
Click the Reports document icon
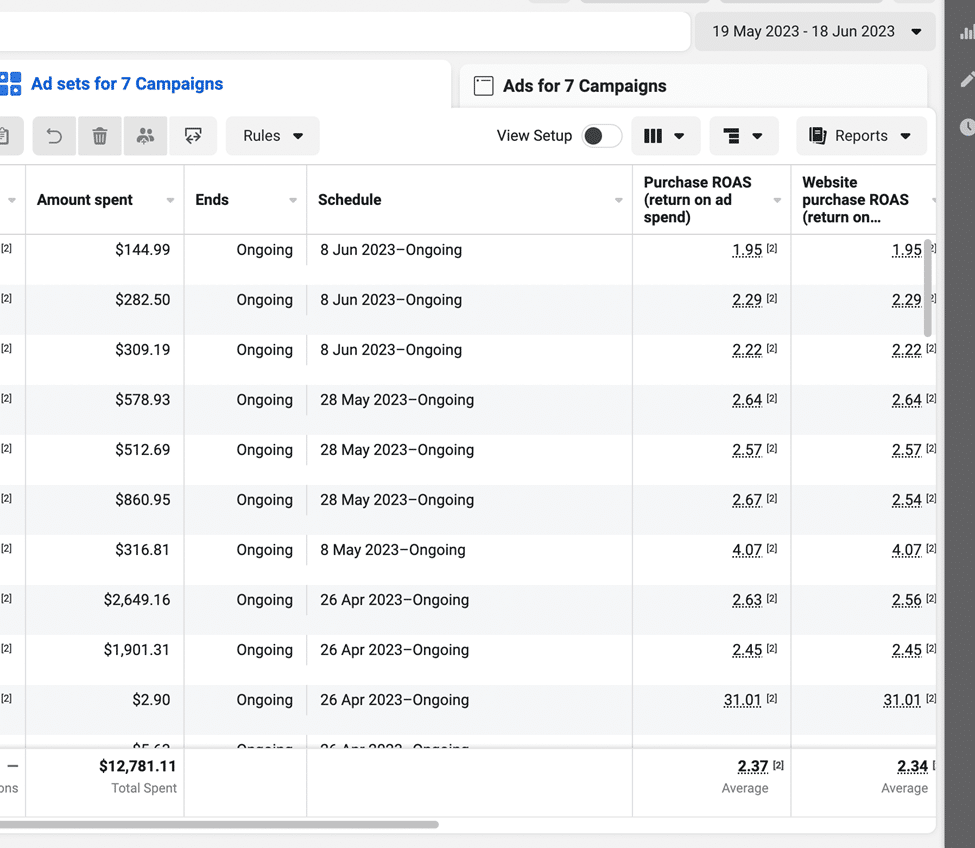pos(818,136)
